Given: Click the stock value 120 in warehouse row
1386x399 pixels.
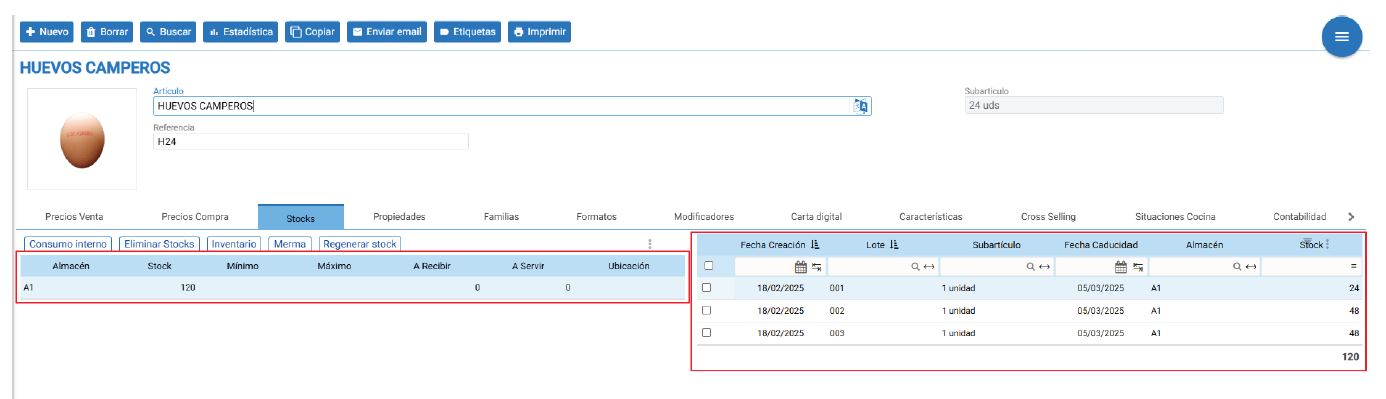Looking at the screenshot, I should [x=187, y=288].
